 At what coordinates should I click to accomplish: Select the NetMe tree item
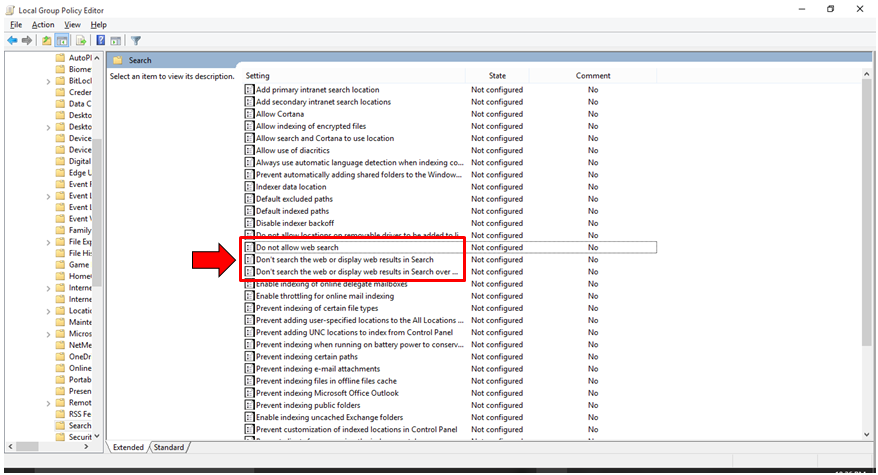click(80, 345)
